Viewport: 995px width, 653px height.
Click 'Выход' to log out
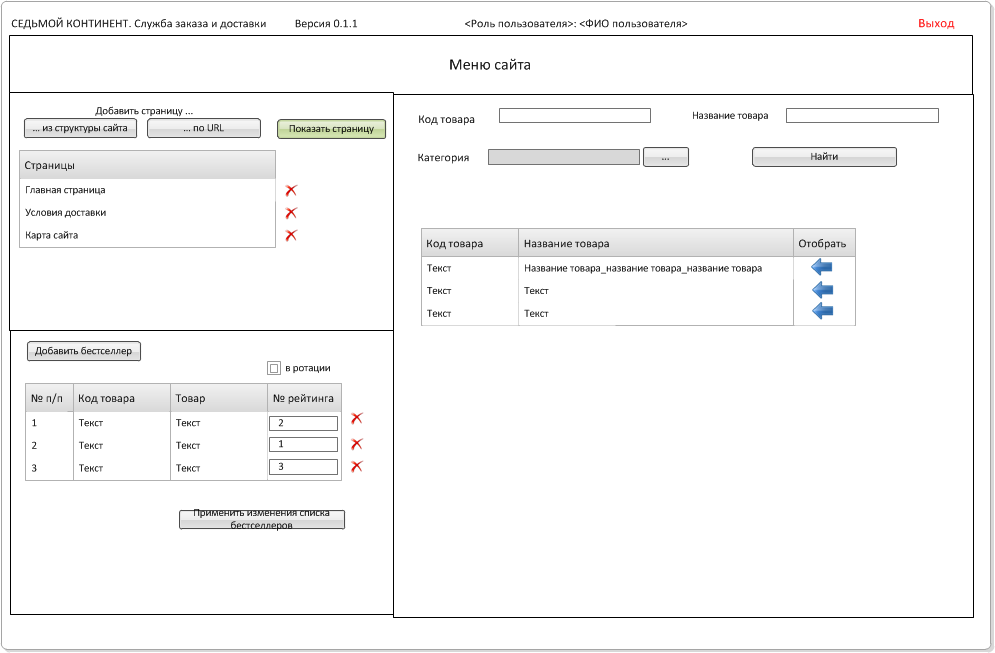(936, 23)
